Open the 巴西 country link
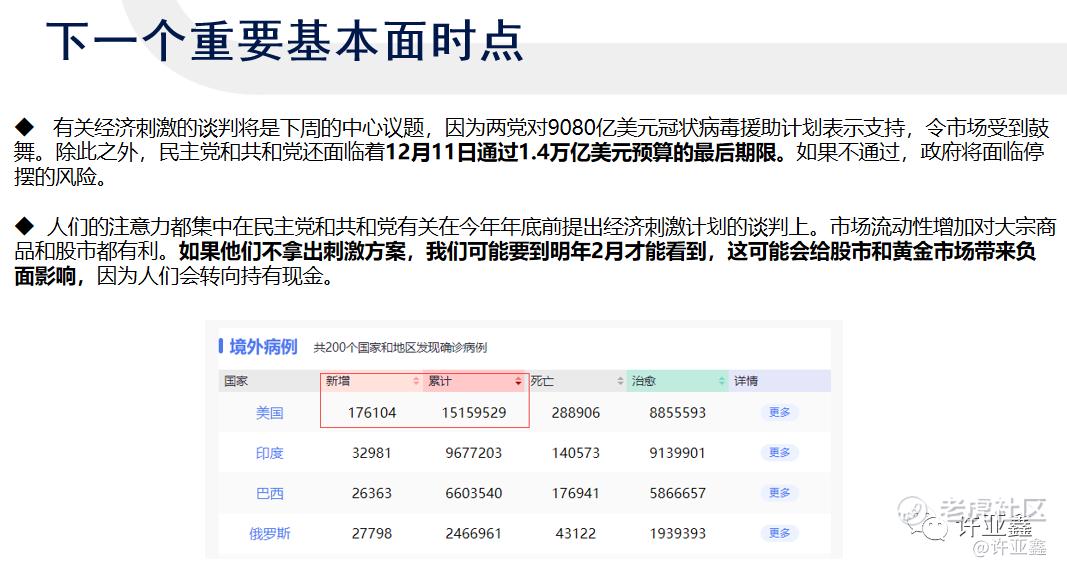 (269, 493)
